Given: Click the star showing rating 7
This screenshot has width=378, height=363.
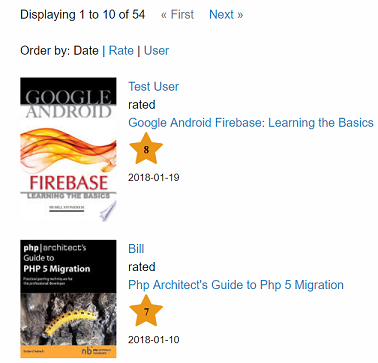Looking at the screenshot, I should coord(146,311).
